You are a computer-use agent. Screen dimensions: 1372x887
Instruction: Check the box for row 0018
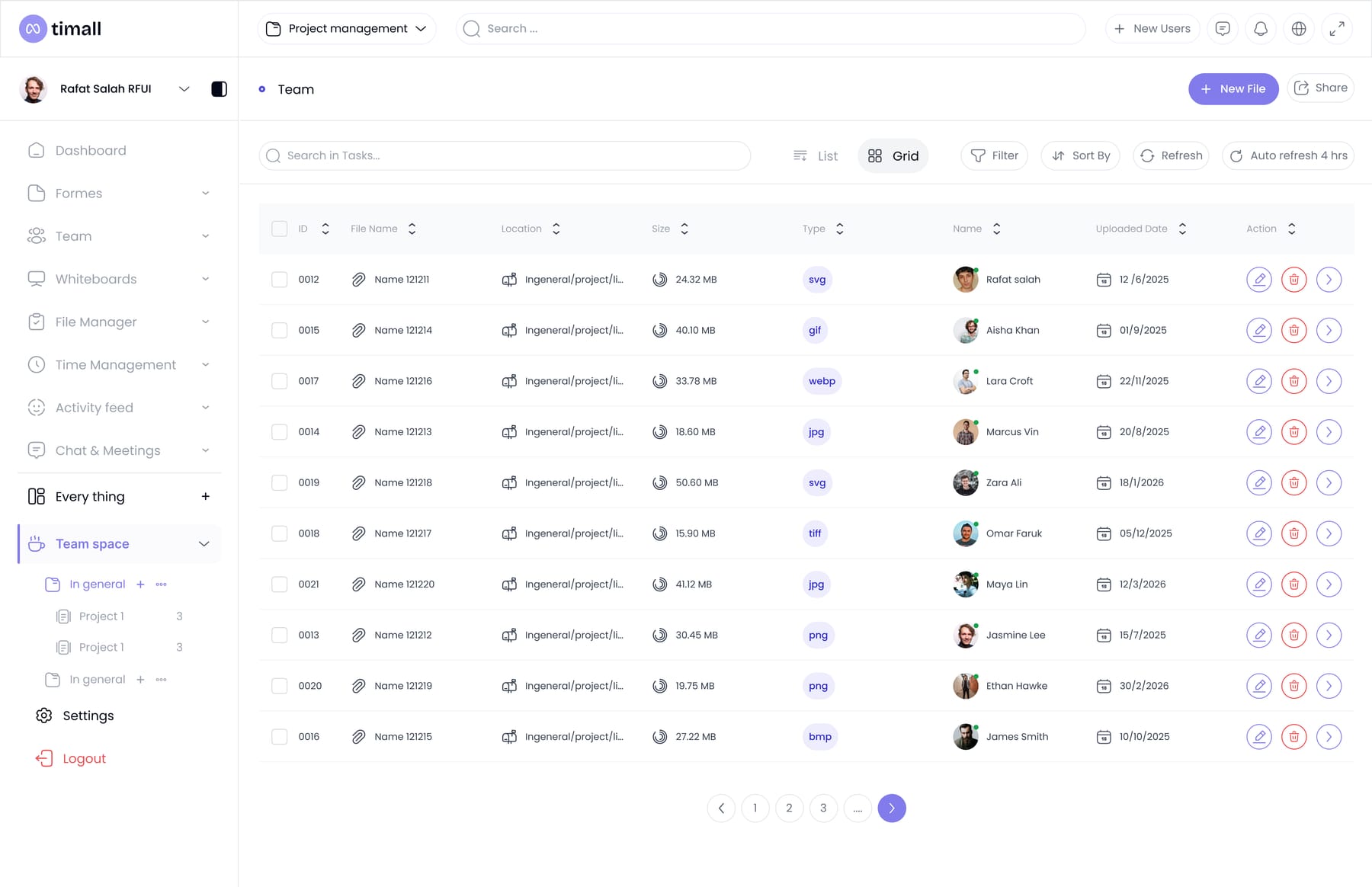pos(280,533)
